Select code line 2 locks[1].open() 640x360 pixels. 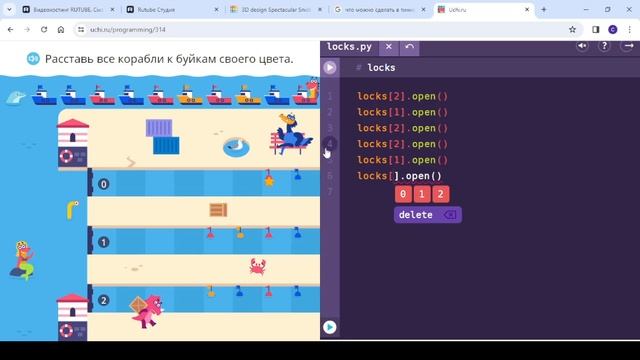pos(402,113)
